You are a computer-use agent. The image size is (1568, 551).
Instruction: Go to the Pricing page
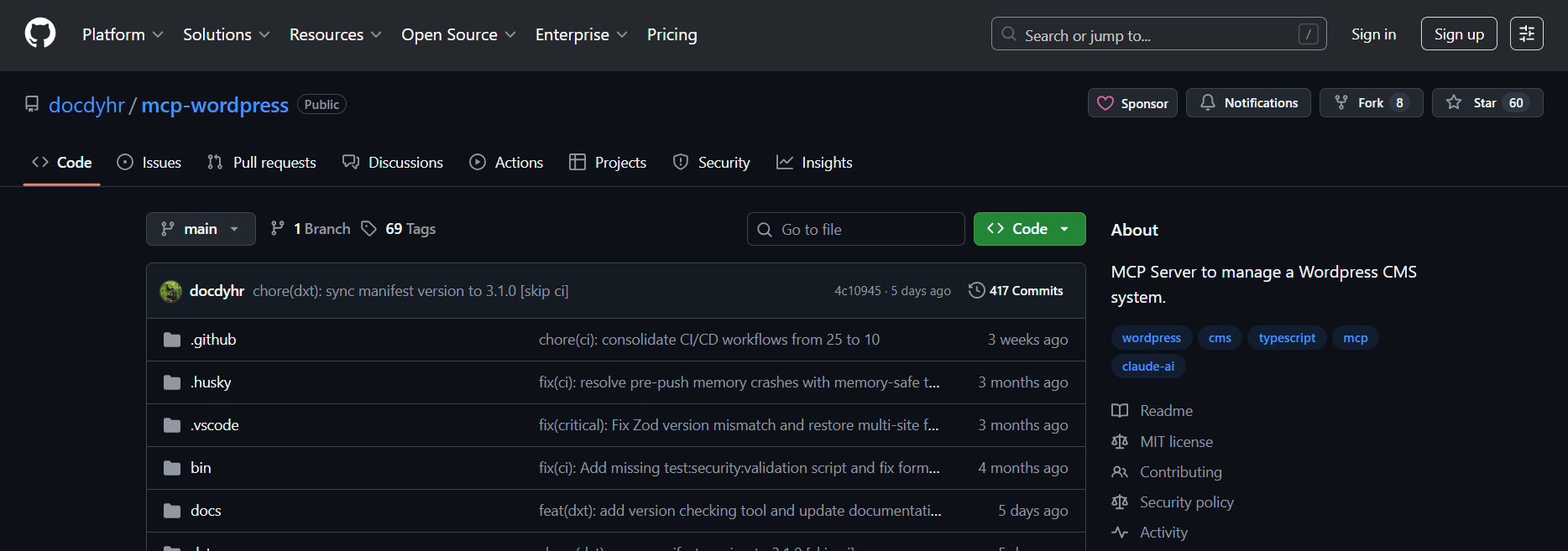[x=672, y=34]
